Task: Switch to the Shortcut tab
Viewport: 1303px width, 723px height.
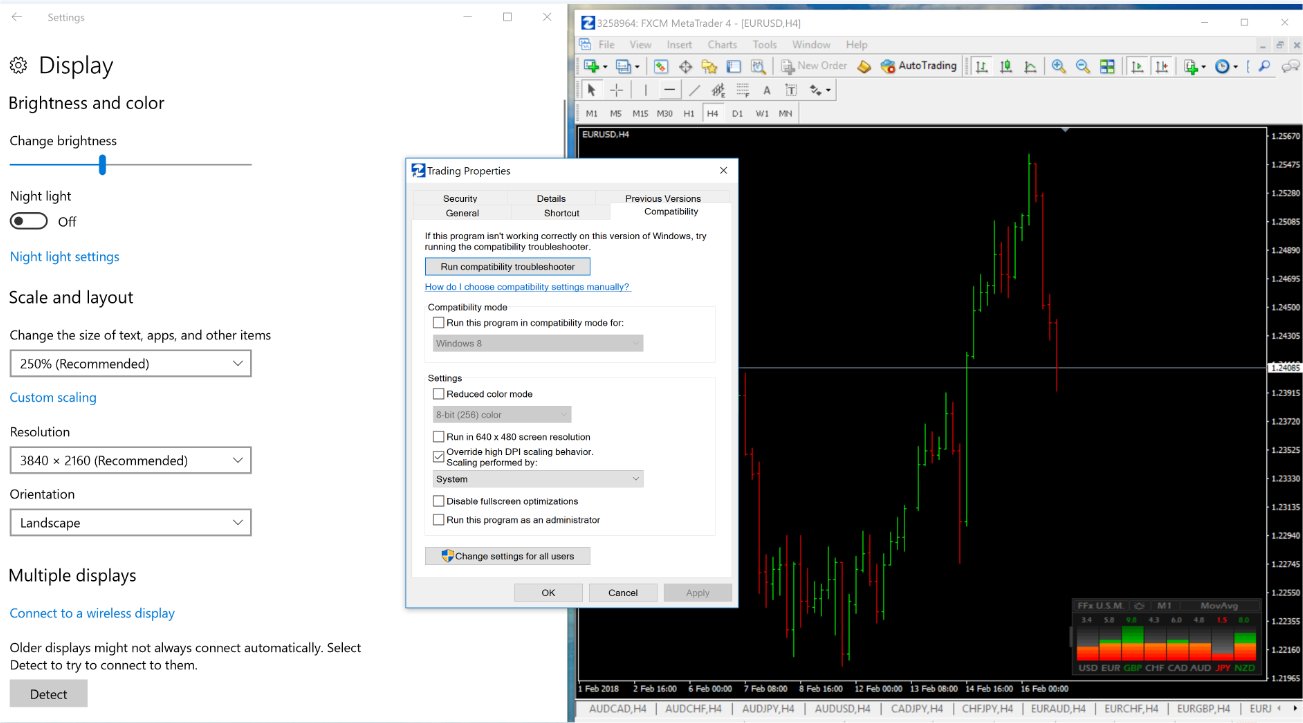Action: (x=562, y=213)
